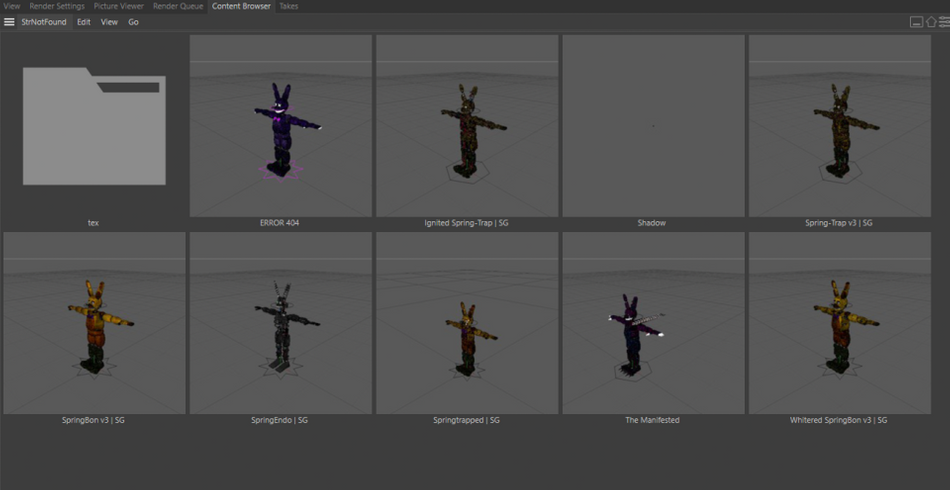Image resolution: width=950 pixels, height=490 pixels.
Task: Open the Edit menu
Action: pyautogui.click(x=84, y=22)
